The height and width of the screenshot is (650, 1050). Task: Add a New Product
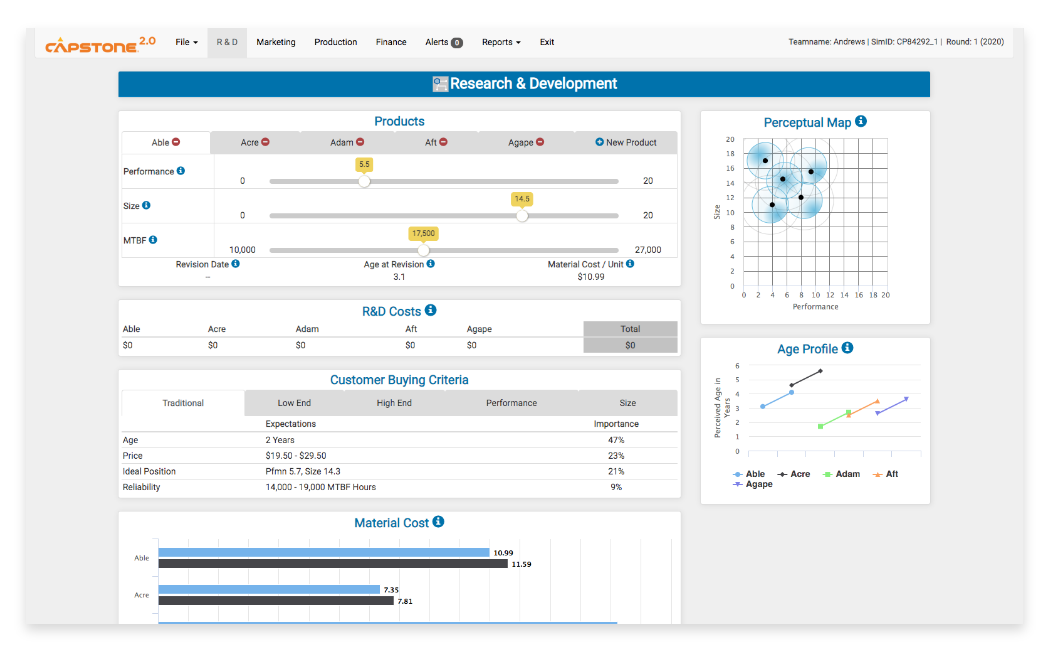[x=626, y=142]
